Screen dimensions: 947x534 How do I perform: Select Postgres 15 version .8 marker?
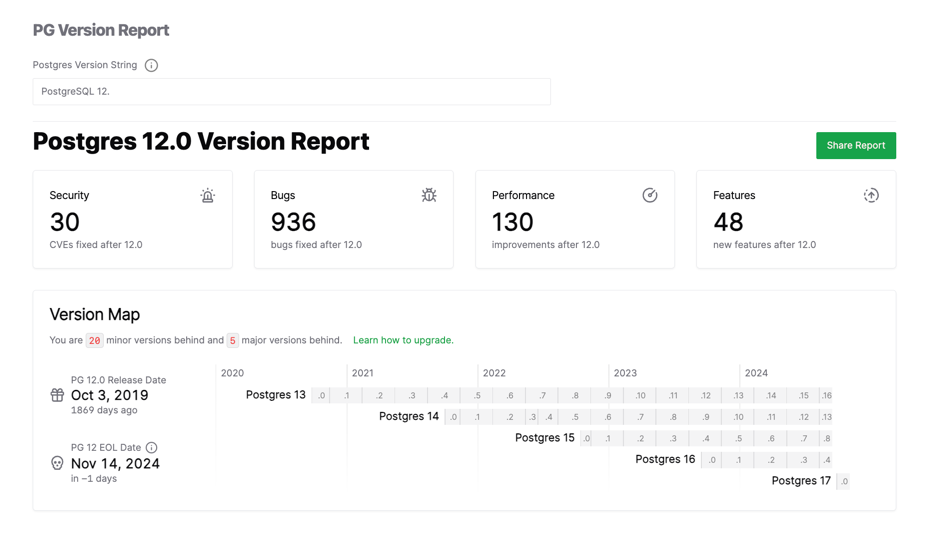(826, 439)
